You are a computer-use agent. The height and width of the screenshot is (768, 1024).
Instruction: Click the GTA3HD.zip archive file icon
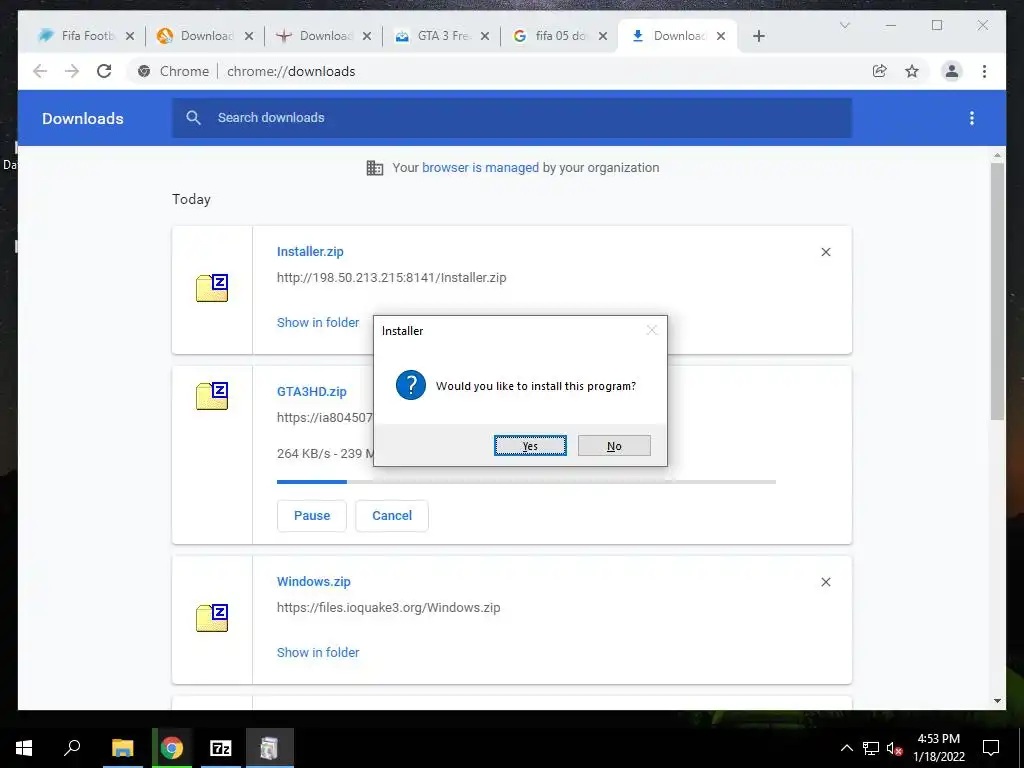coord(212,396)
